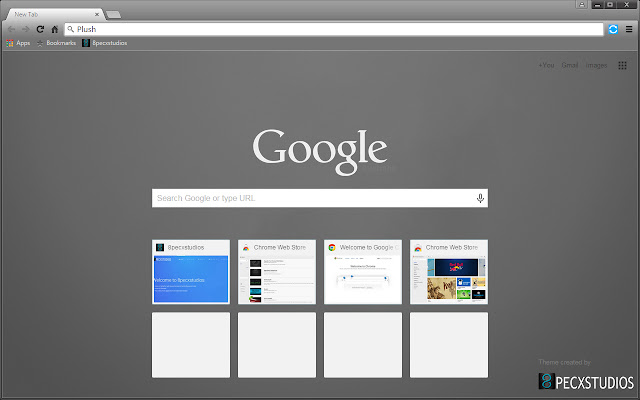This screenshot has height=400, width=640.
Task: Click the blue sync extension icon
Action: [x=613, y=29]
